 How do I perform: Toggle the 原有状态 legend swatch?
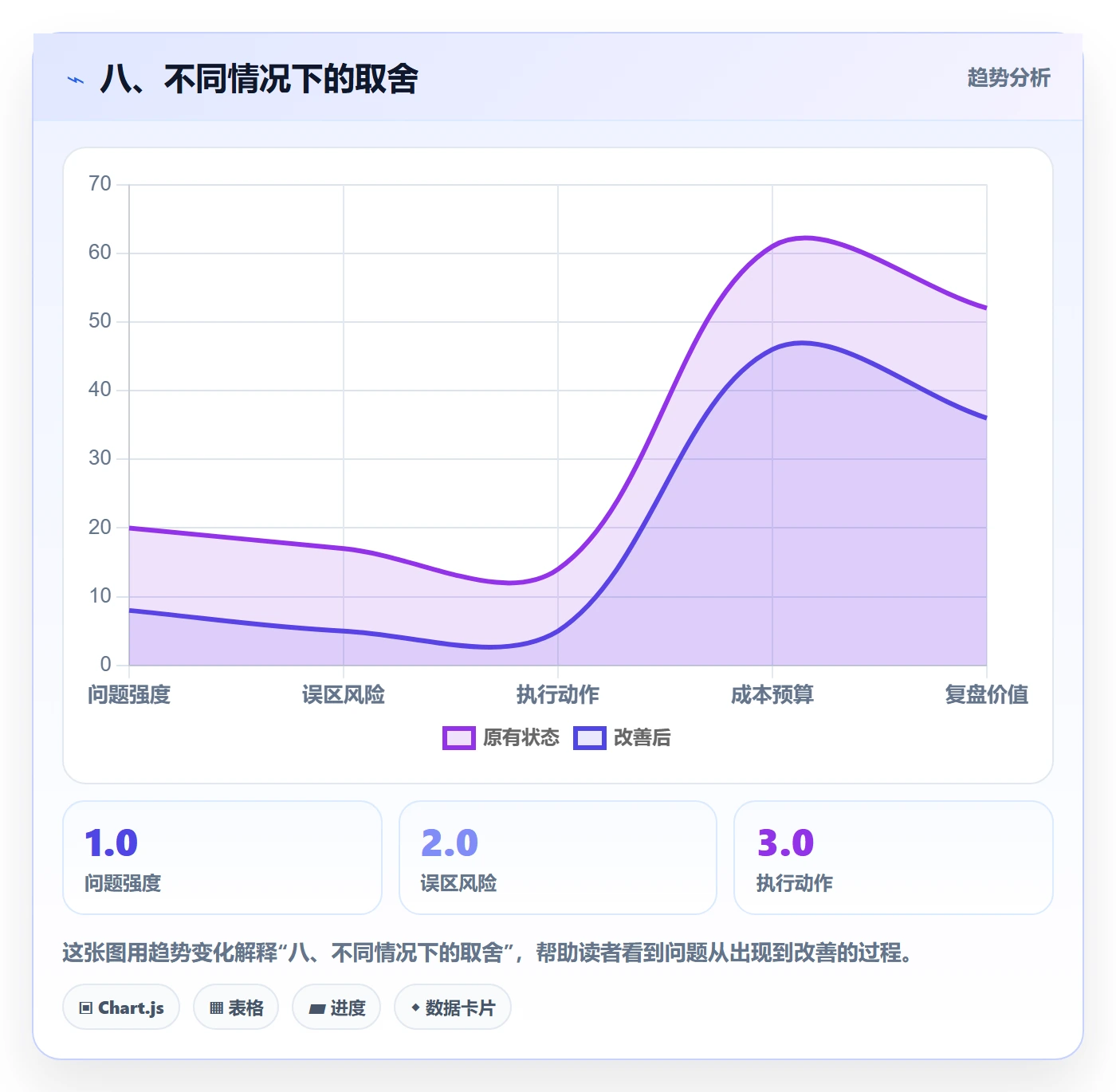point(459,738)
